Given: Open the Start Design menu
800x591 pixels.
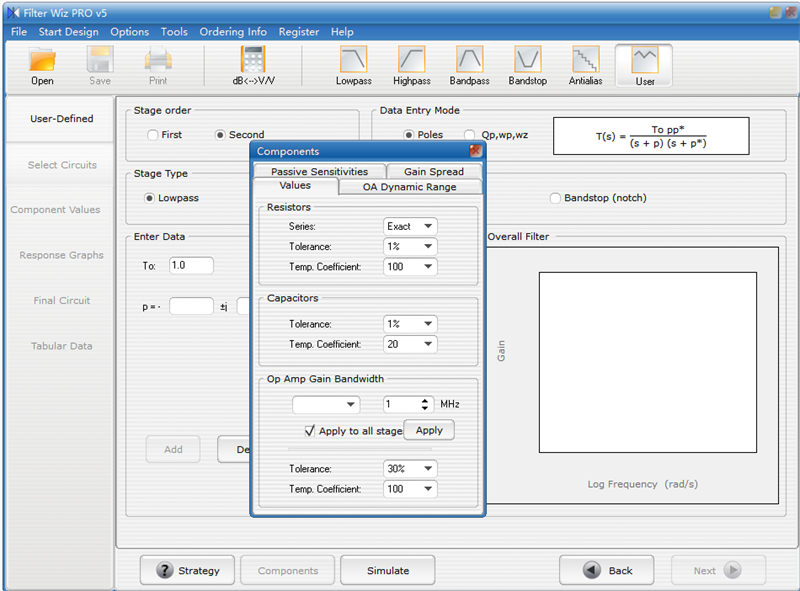Looking at the screenshot, I should pyautogui.click(x=68, y=32).
